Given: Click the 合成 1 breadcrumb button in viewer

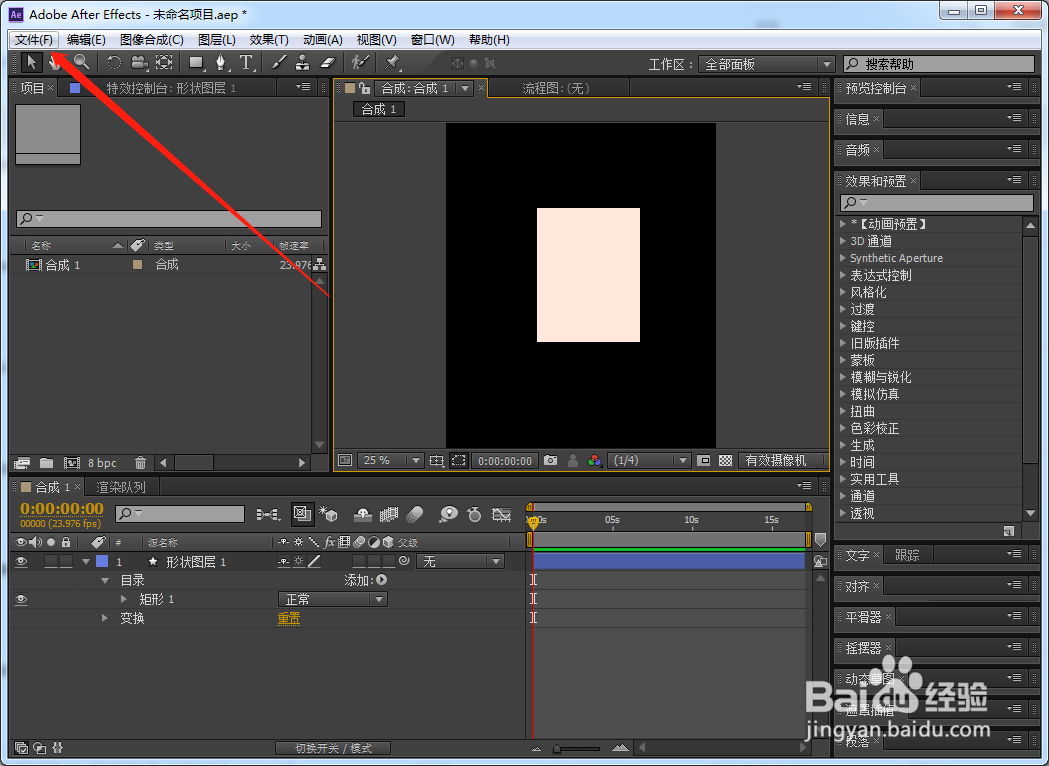Looking at the screenshot, I should click(x=379, y=110).
